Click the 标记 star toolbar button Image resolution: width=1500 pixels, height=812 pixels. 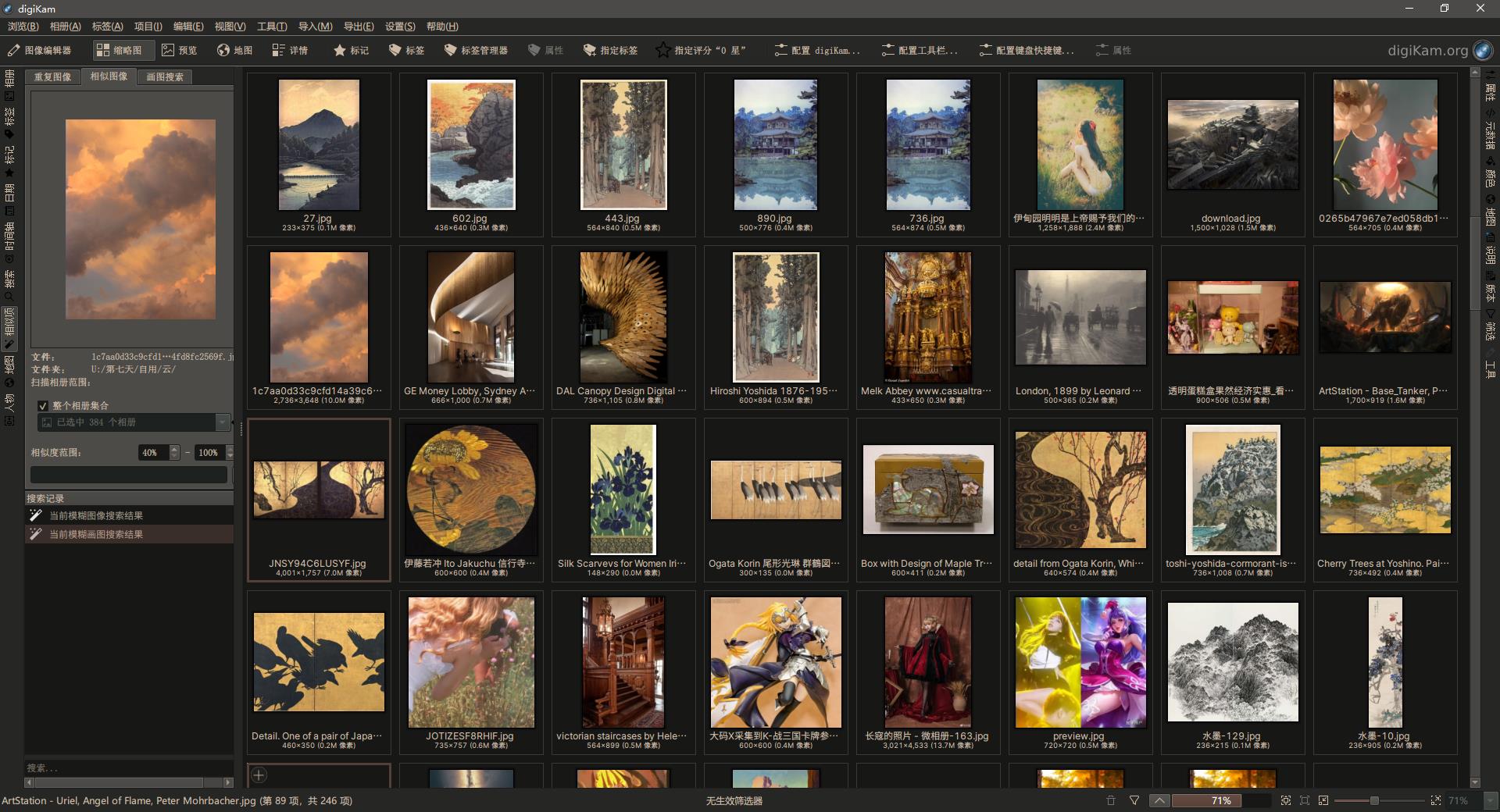tap(352, 50)
